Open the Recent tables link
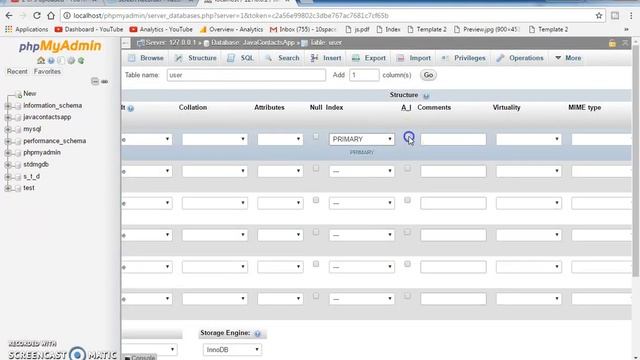The image size is (640, 360). pos(17,71)
